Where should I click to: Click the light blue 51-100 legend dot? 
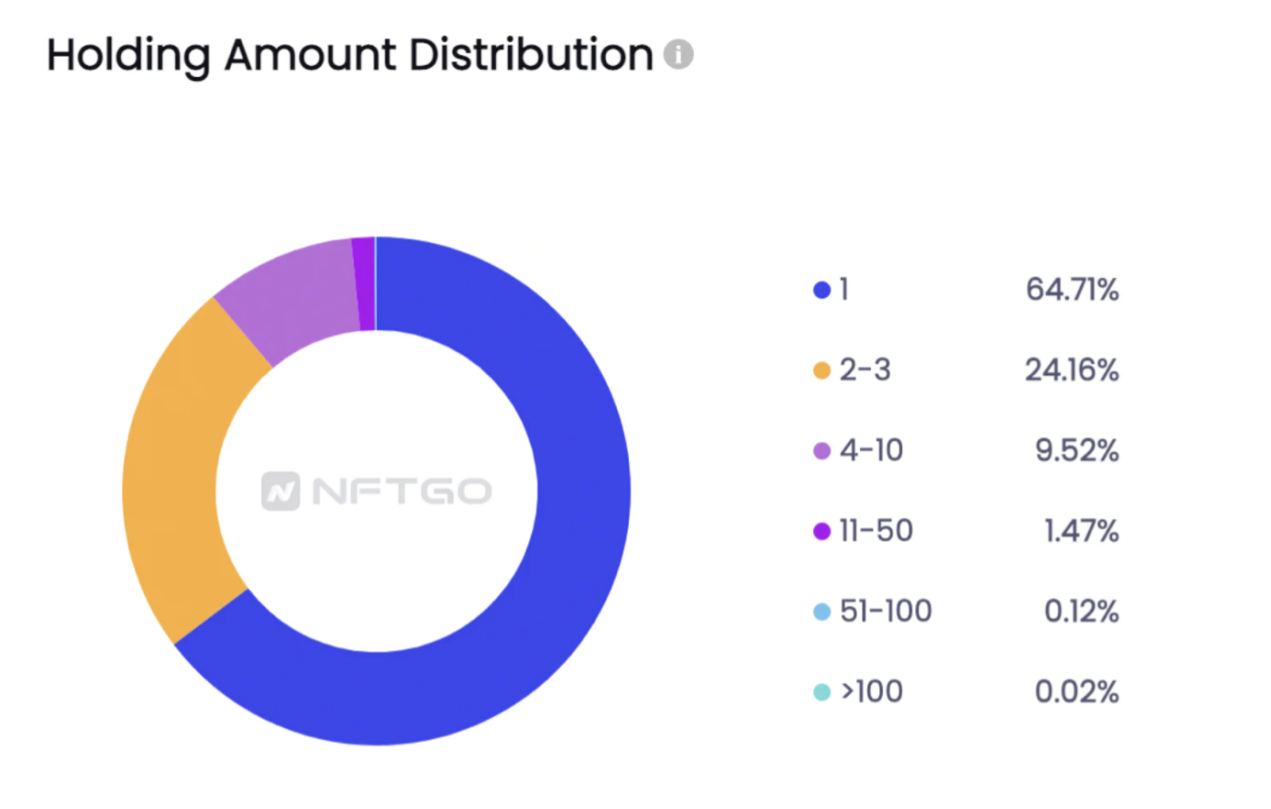(822, 611)
